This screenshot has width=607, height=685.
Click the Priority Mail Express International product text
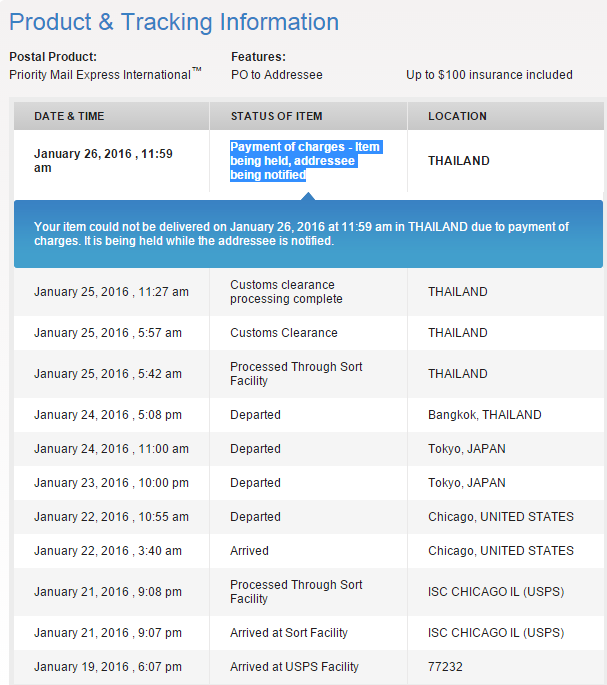tap(105, 75)
